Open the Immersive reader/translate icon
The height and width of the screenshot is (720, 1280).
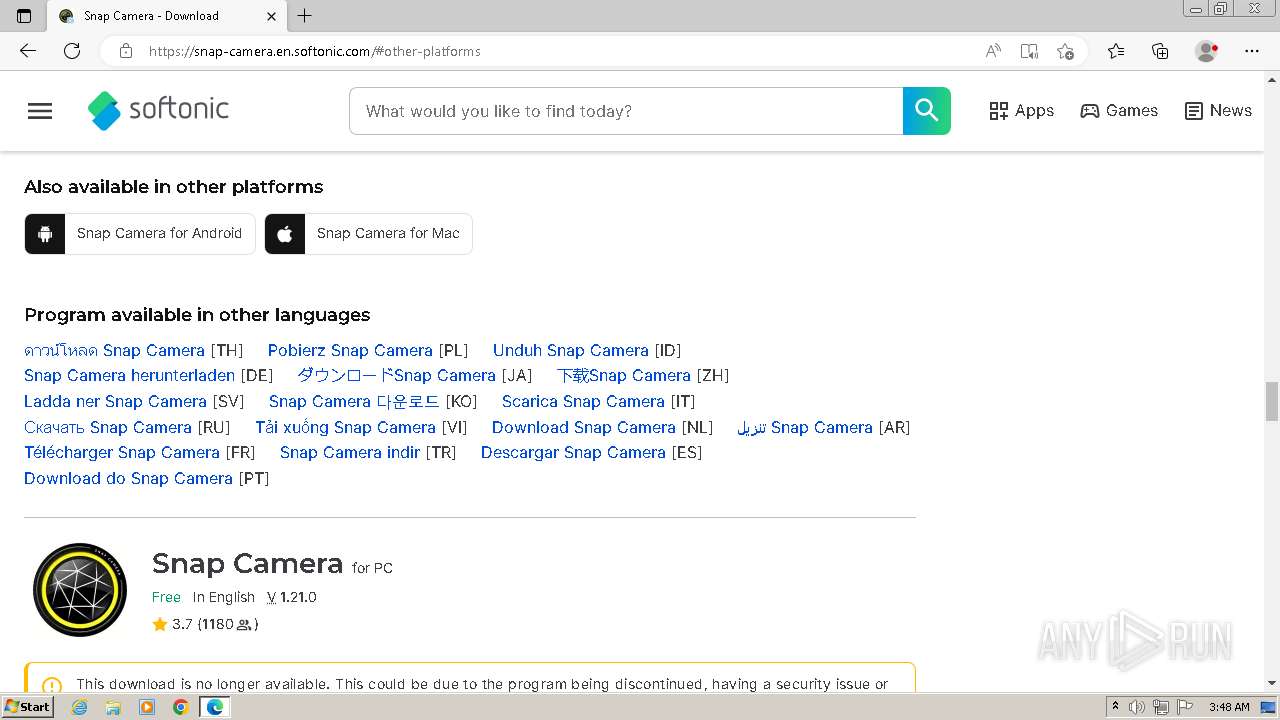click(x=1029, y=51)
